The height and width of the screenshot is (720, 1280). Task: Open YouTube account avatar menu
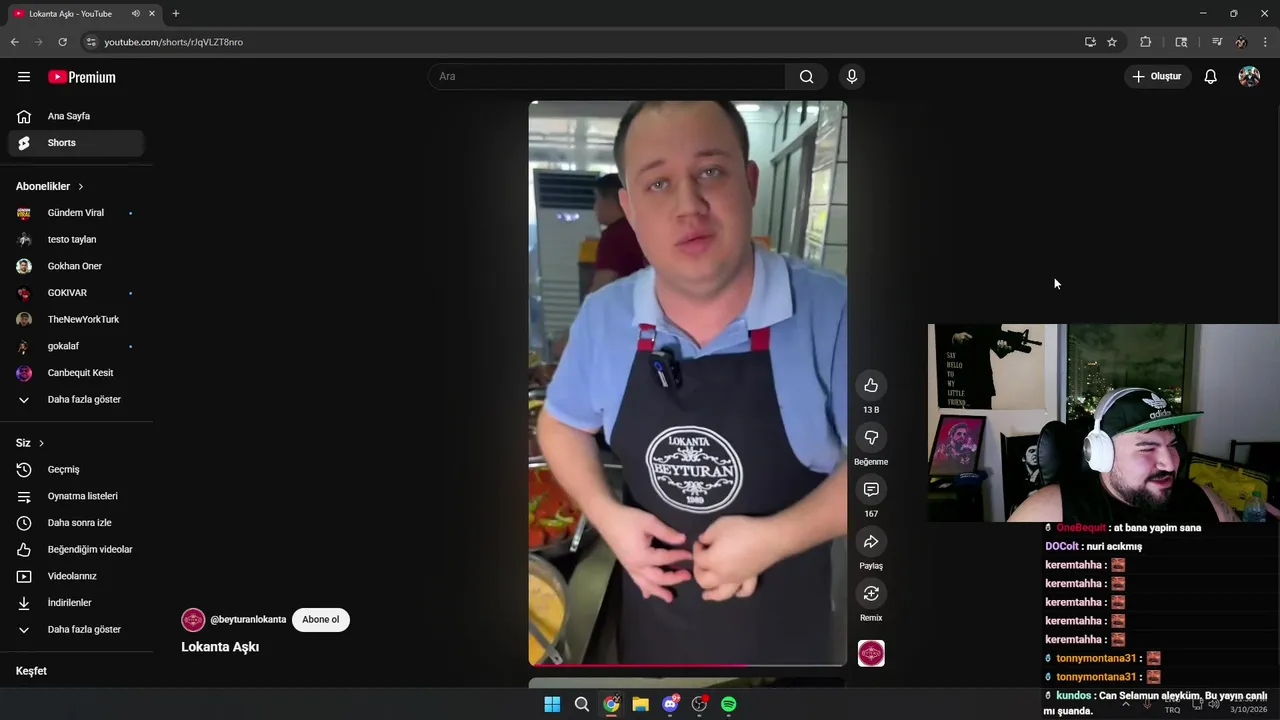pos(1249,77)
